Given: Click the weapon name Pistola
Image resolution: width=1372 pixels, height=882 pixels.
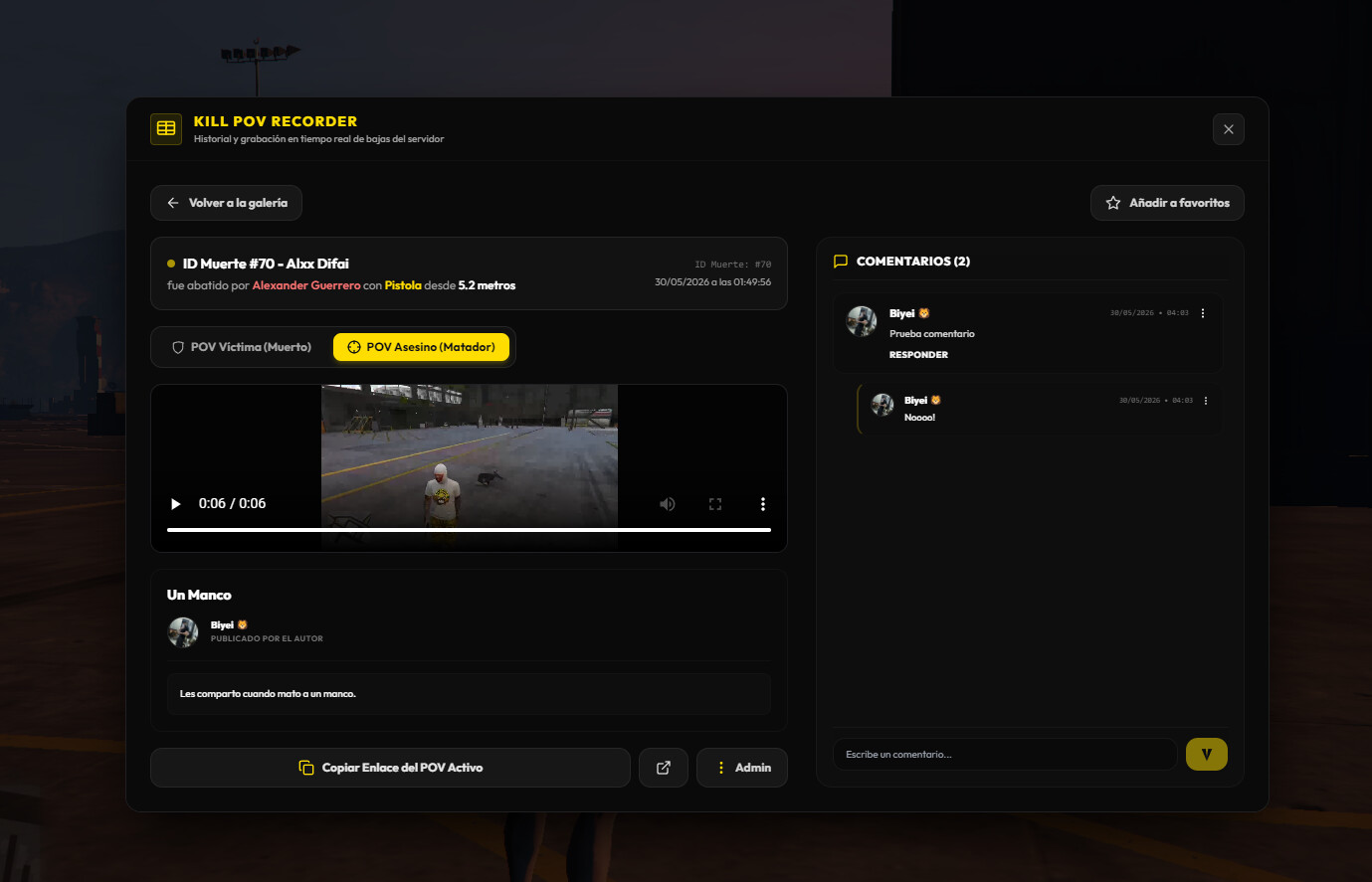Looking at the screenshot, I should coord(403,285).
